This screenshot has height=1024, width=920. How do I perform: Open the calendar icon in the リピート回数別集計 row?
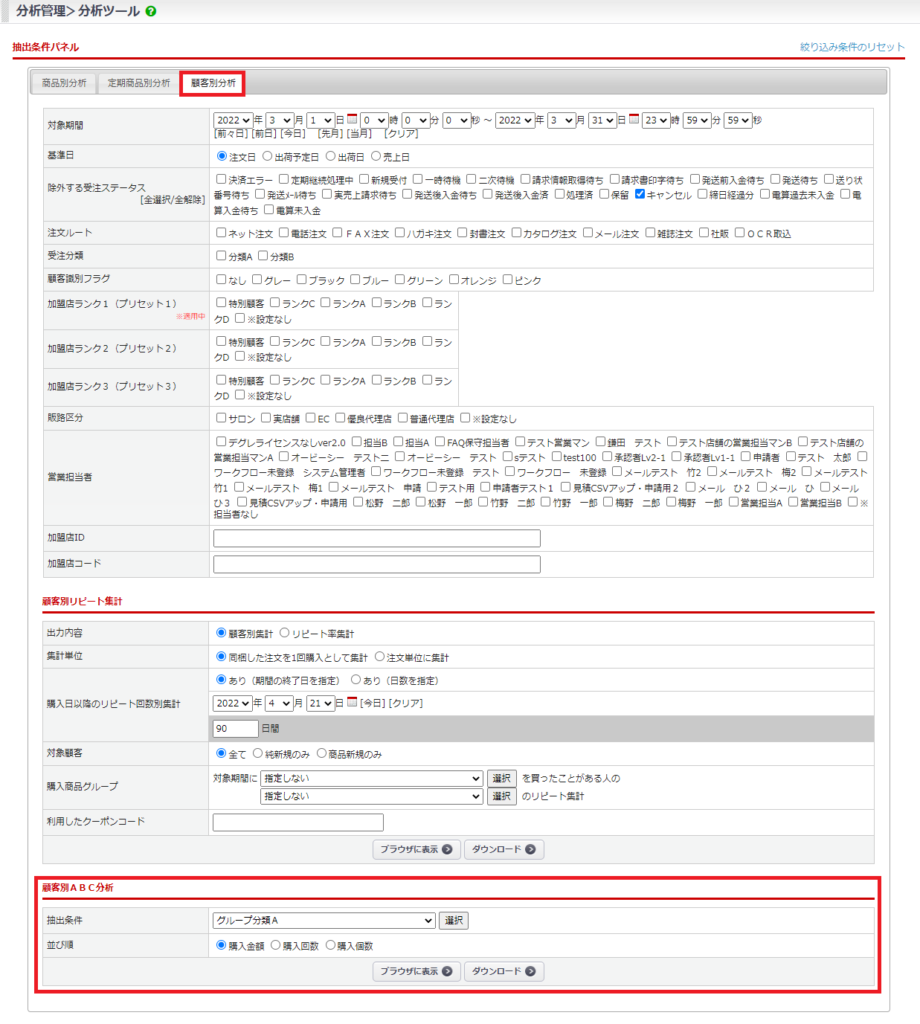(352, 702)
